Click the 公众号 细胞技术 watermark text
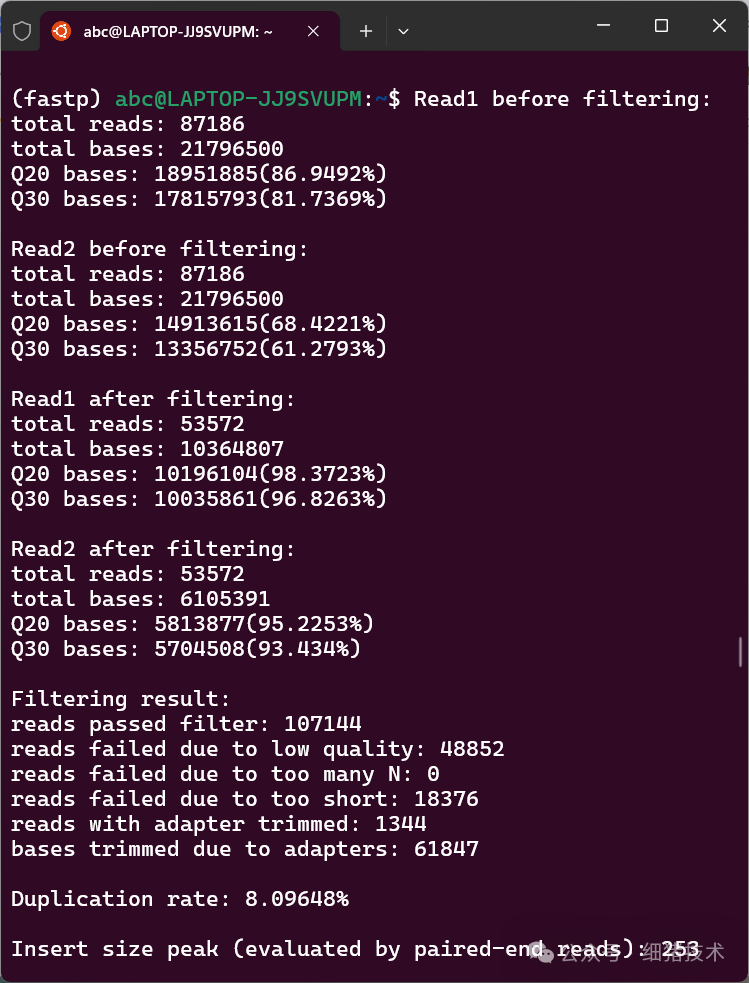Viewport: 749px width, 983px height. (x=643, y=952)
